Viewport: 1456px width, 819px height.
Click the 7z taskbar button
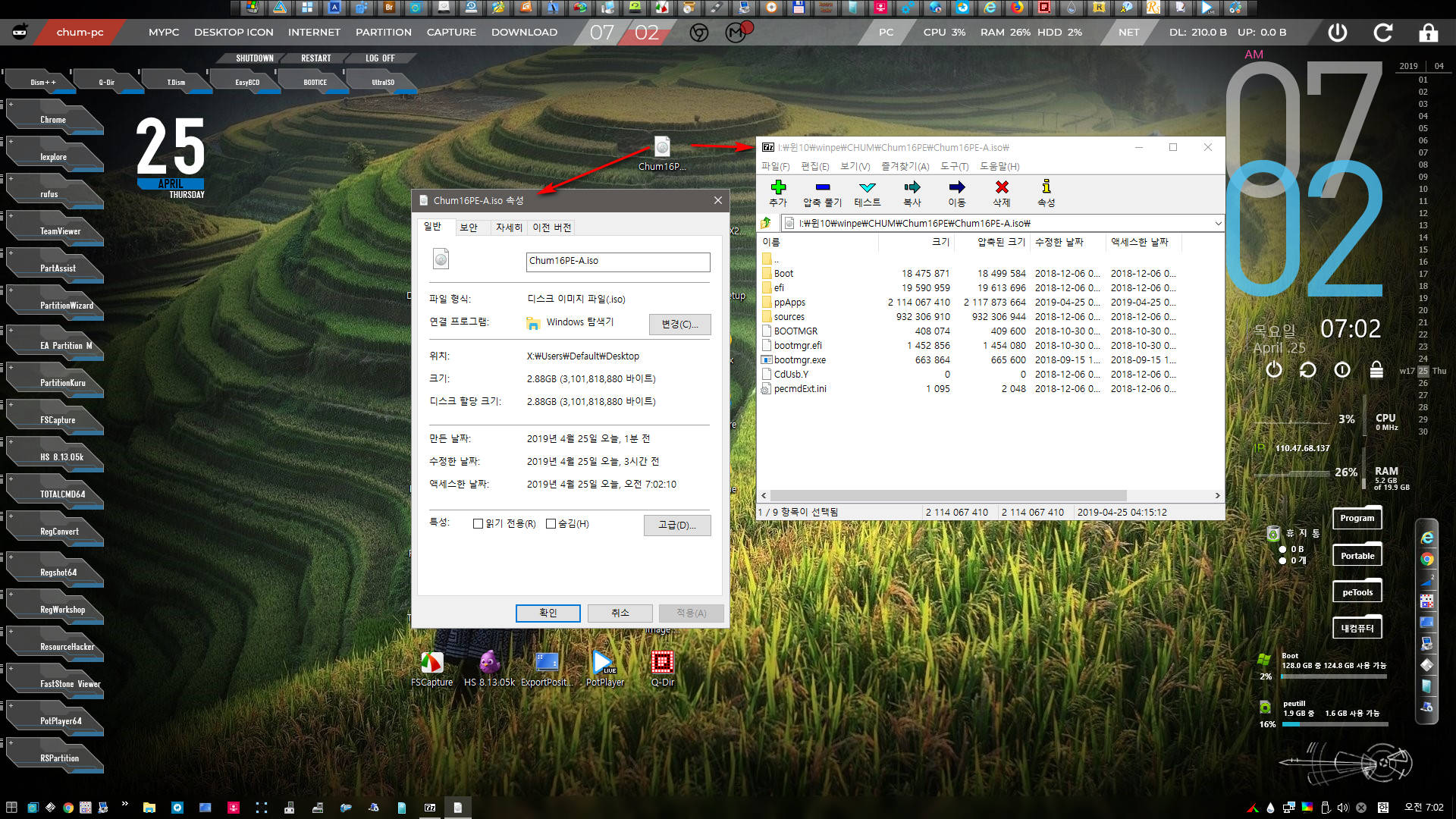tap(430, 808)
